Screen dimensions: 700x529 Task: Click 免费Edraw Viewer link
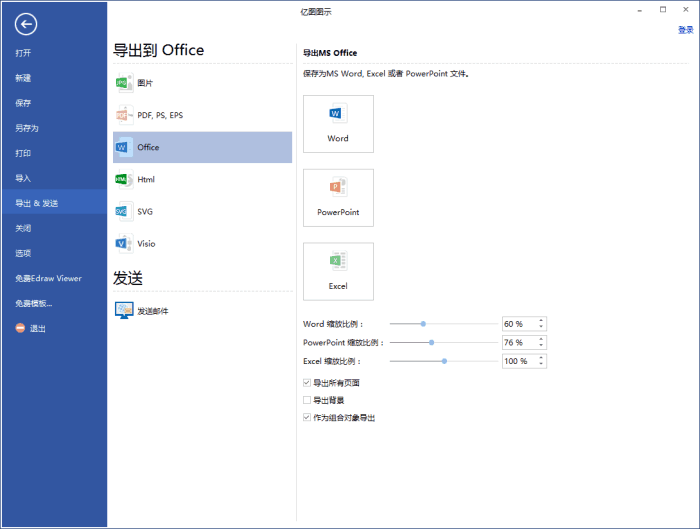(x=48, y=278)
